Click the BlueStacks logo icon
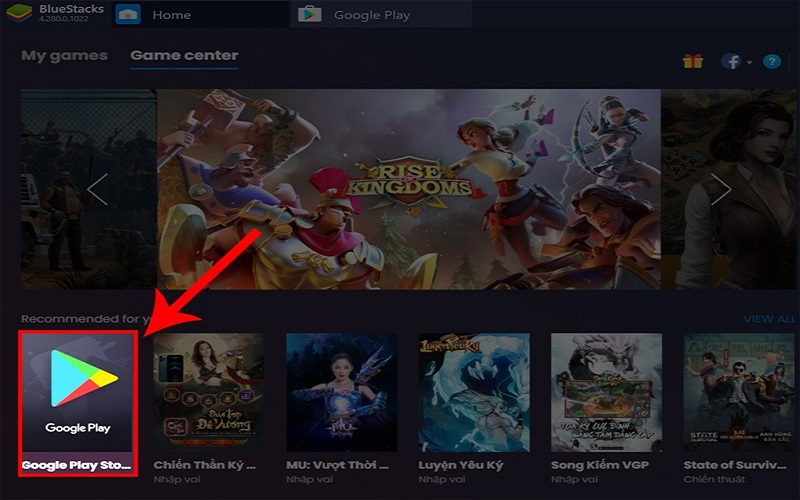 coord(19,13)
